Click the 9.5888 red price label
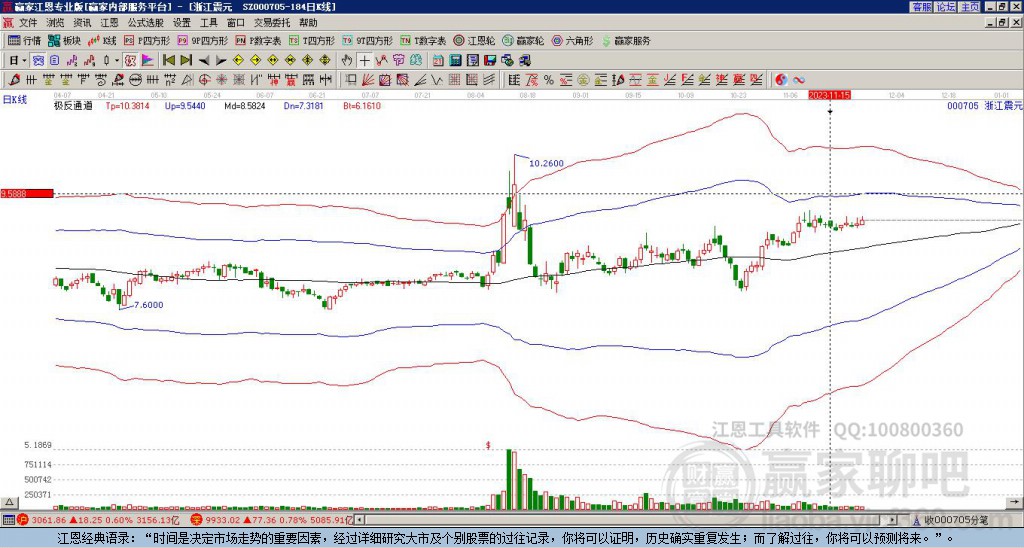 26,193
